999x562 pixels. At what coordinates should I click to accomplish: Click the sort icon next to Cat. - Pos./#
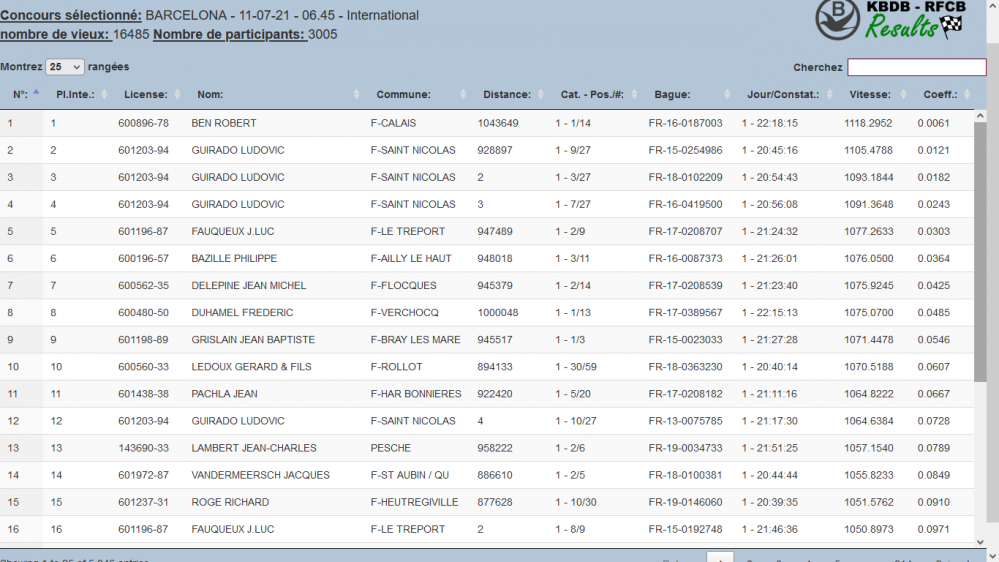[634, 95]
